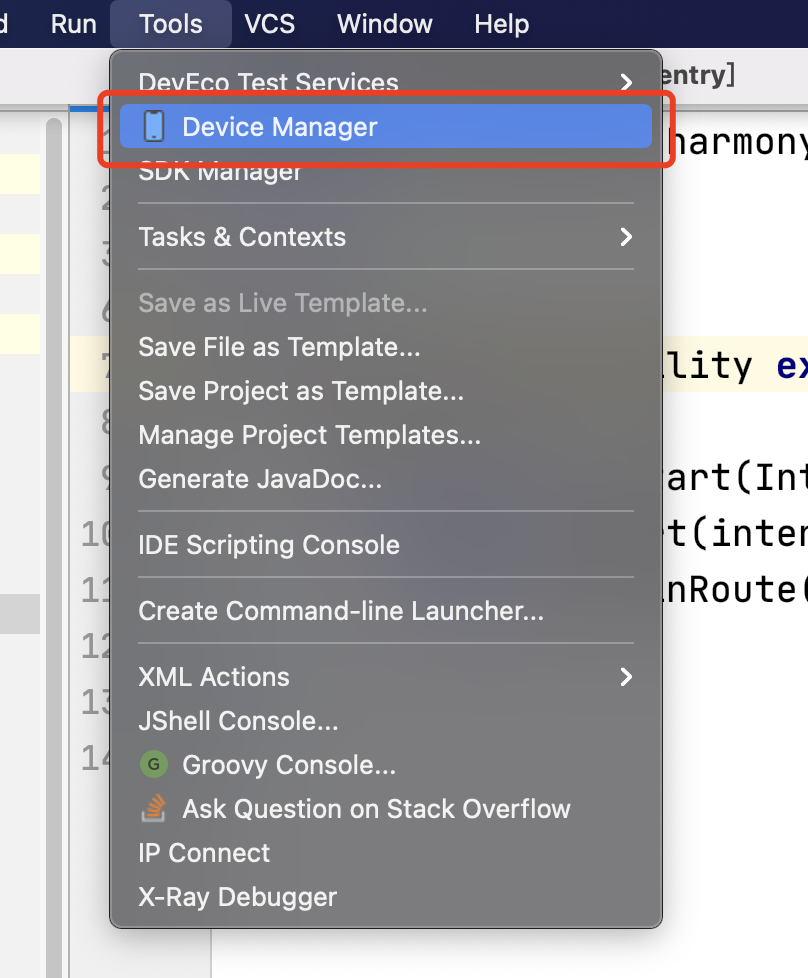Open the VCS menu
The width and height of the screenshot is (808, 978).
tap(269, 24)
